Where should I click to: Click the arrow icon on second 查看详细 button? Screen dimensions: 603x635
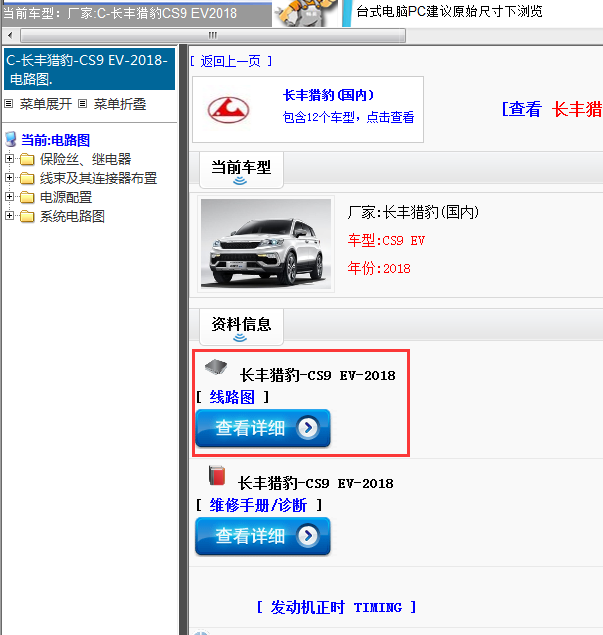coord(308,536)
